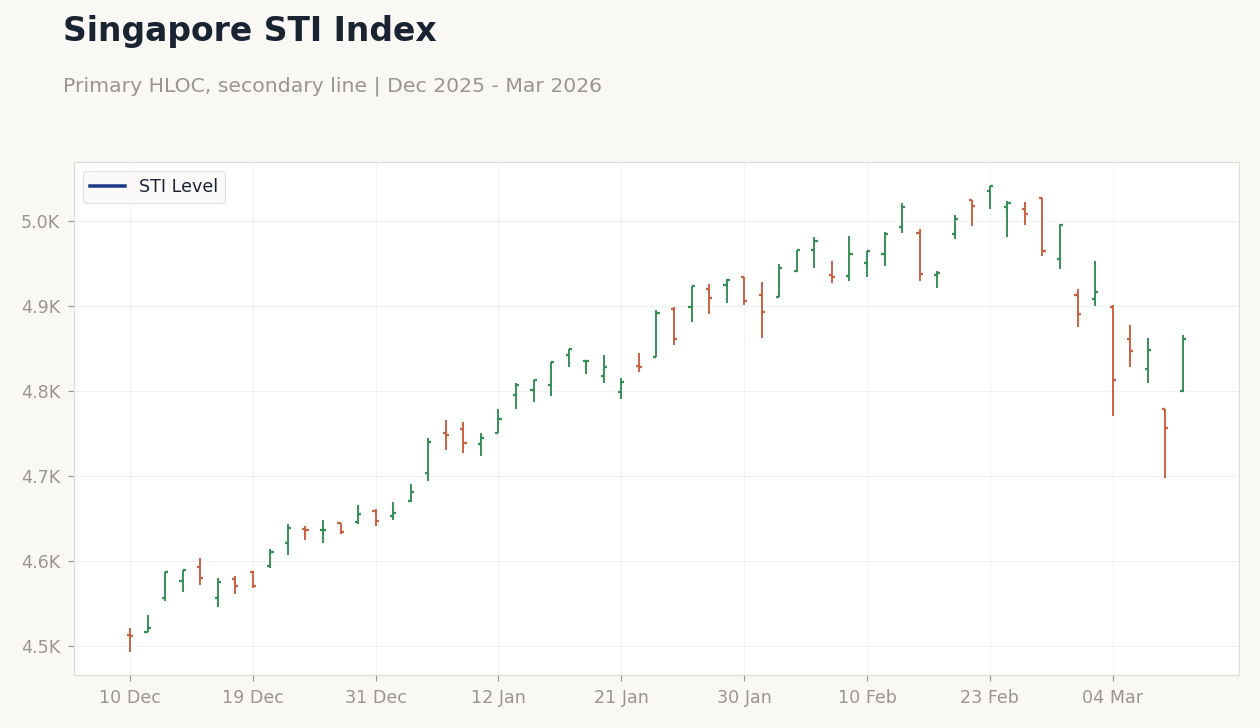Click the 19 Dec x-axis label
This screenshot has height=728, width=1260.
coord(253,698)
